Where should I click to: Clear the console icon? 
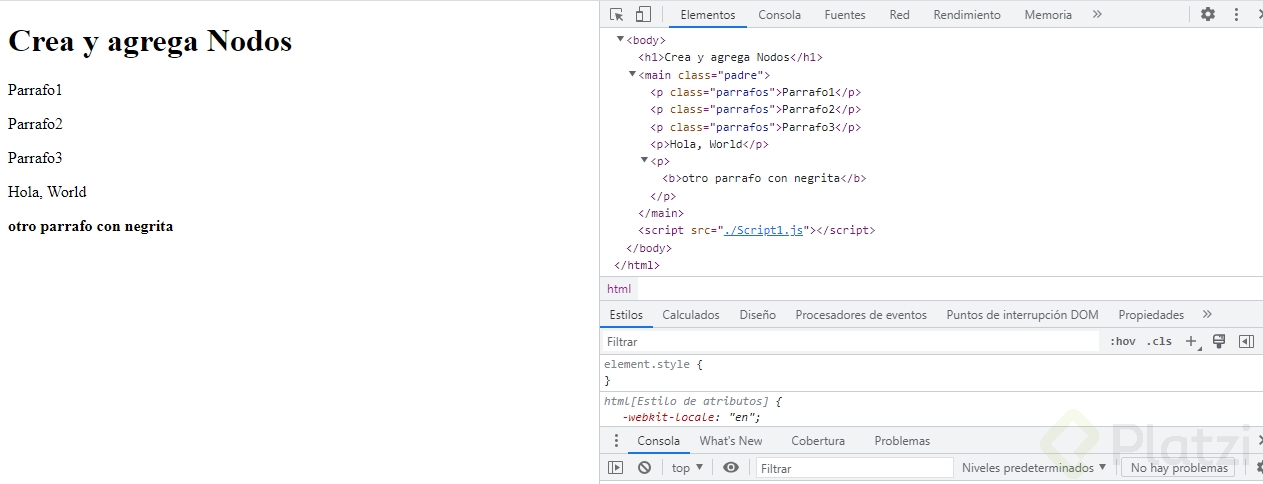tap(645, 468)
